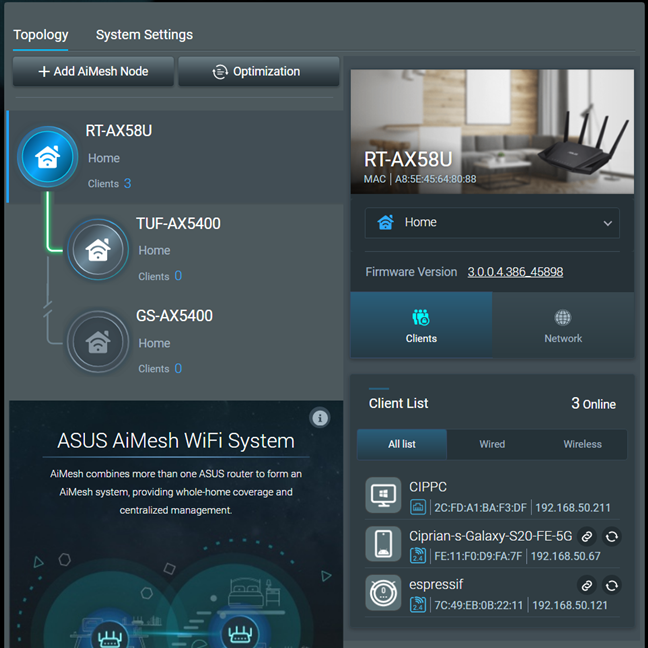
Task: Click the TUF-AX5400 clients count 0
Action: coord(178,276)
